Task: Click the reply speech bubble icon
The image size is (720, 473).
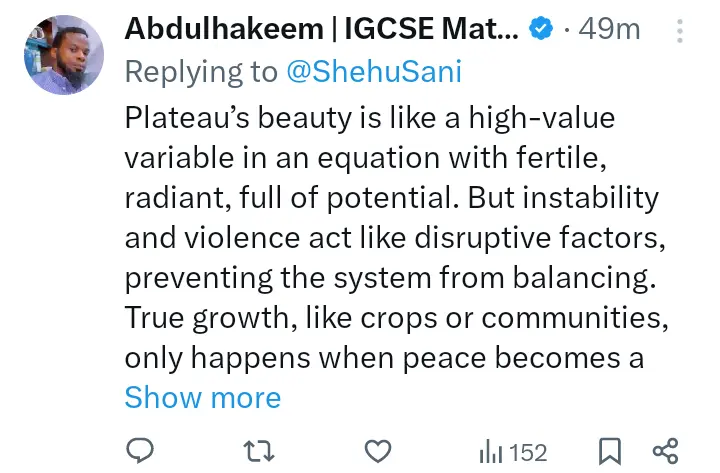Action: [x=141, y=451]
